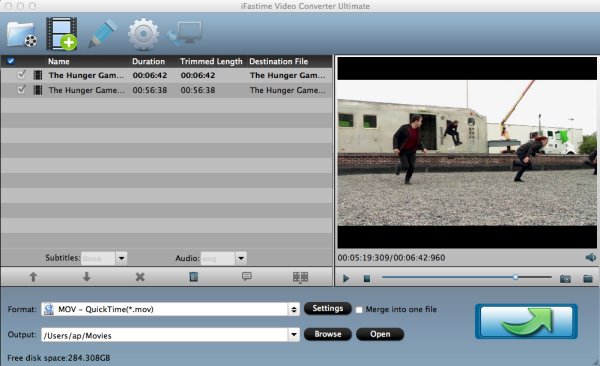Open the pencil edit tool
This screenshot has width=600, height=366.
coord(102,34)
